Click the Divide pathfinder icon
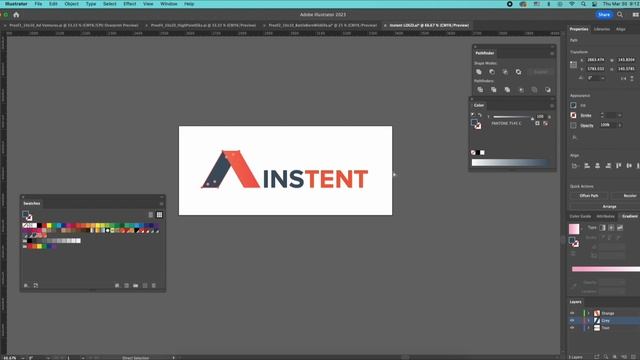Viewport: 640px width, 360px height. coord(480,90)
